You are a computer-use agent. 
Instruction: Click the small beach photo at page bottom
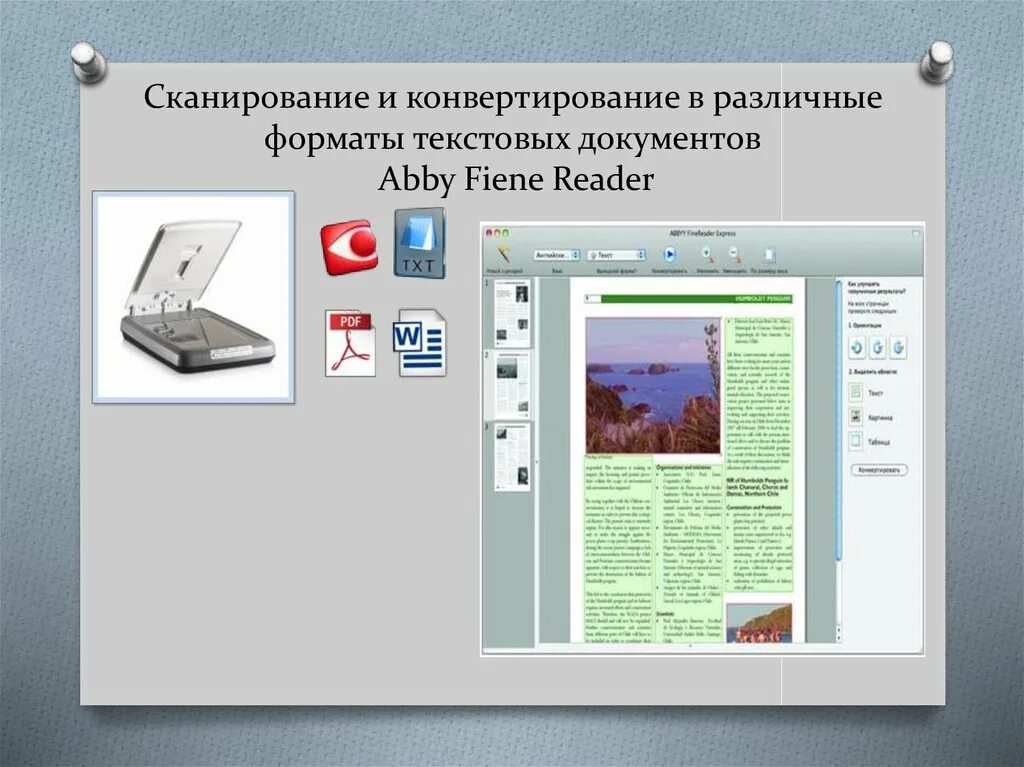pyautogui.click(x=759, y=623)
